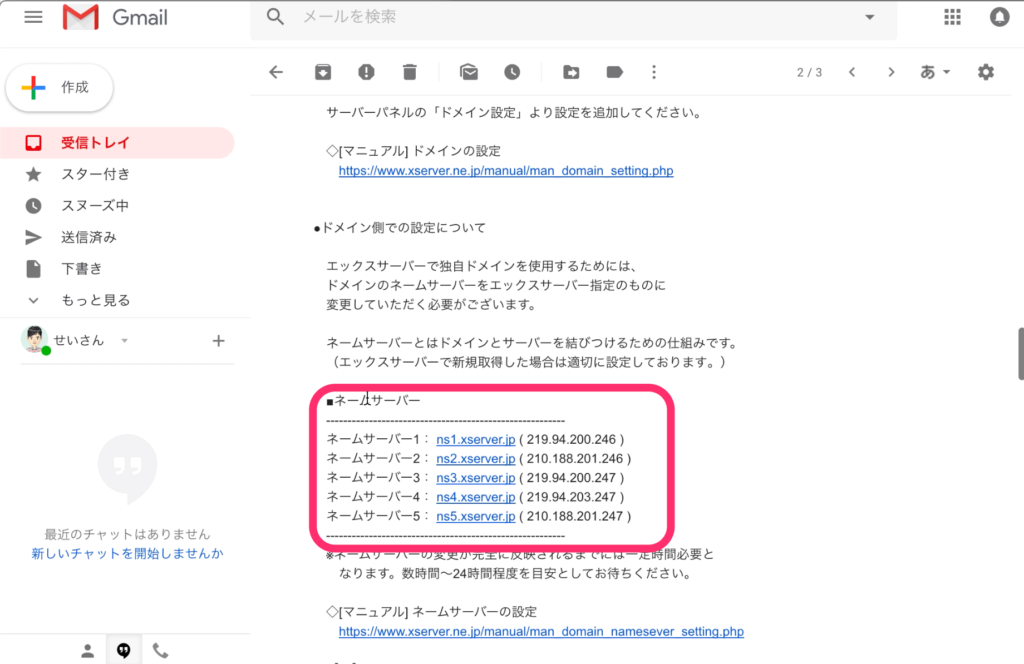Click the 作成 compose button
This screenshot has height=664, width=1024.
(60, 88)
